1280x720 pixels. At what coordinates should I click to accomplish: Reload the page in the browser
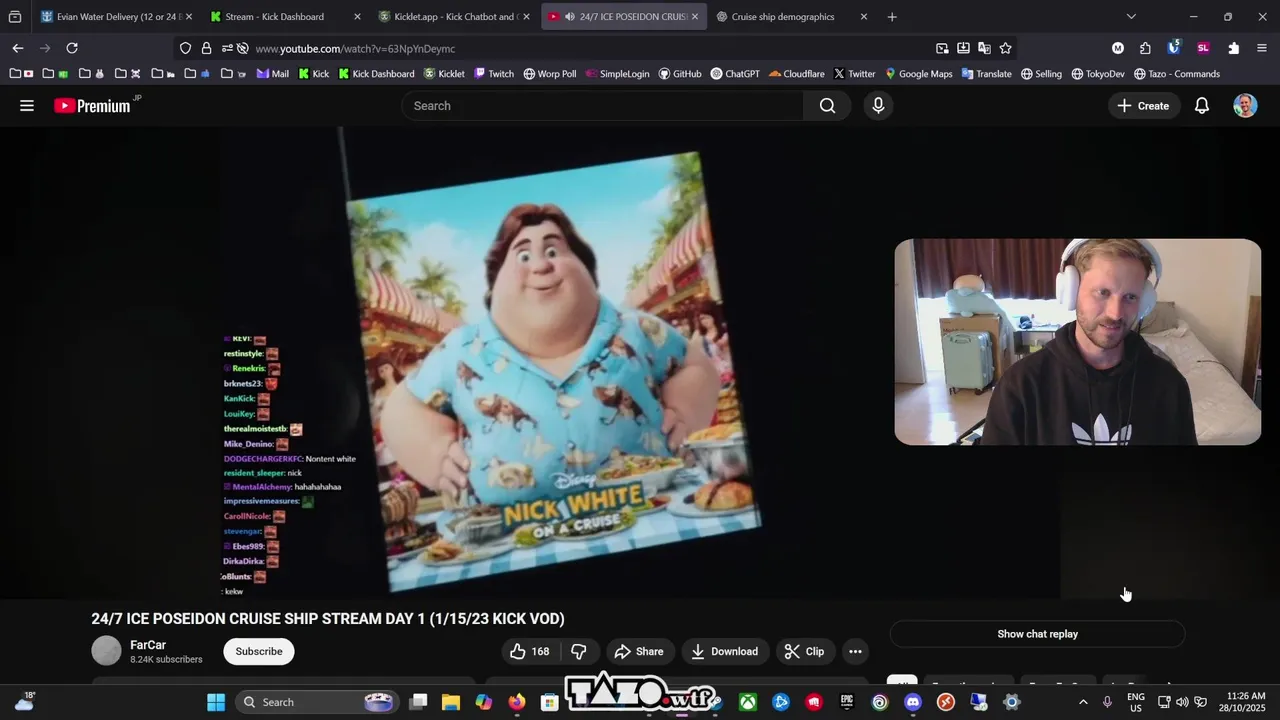tap(72, 48)
